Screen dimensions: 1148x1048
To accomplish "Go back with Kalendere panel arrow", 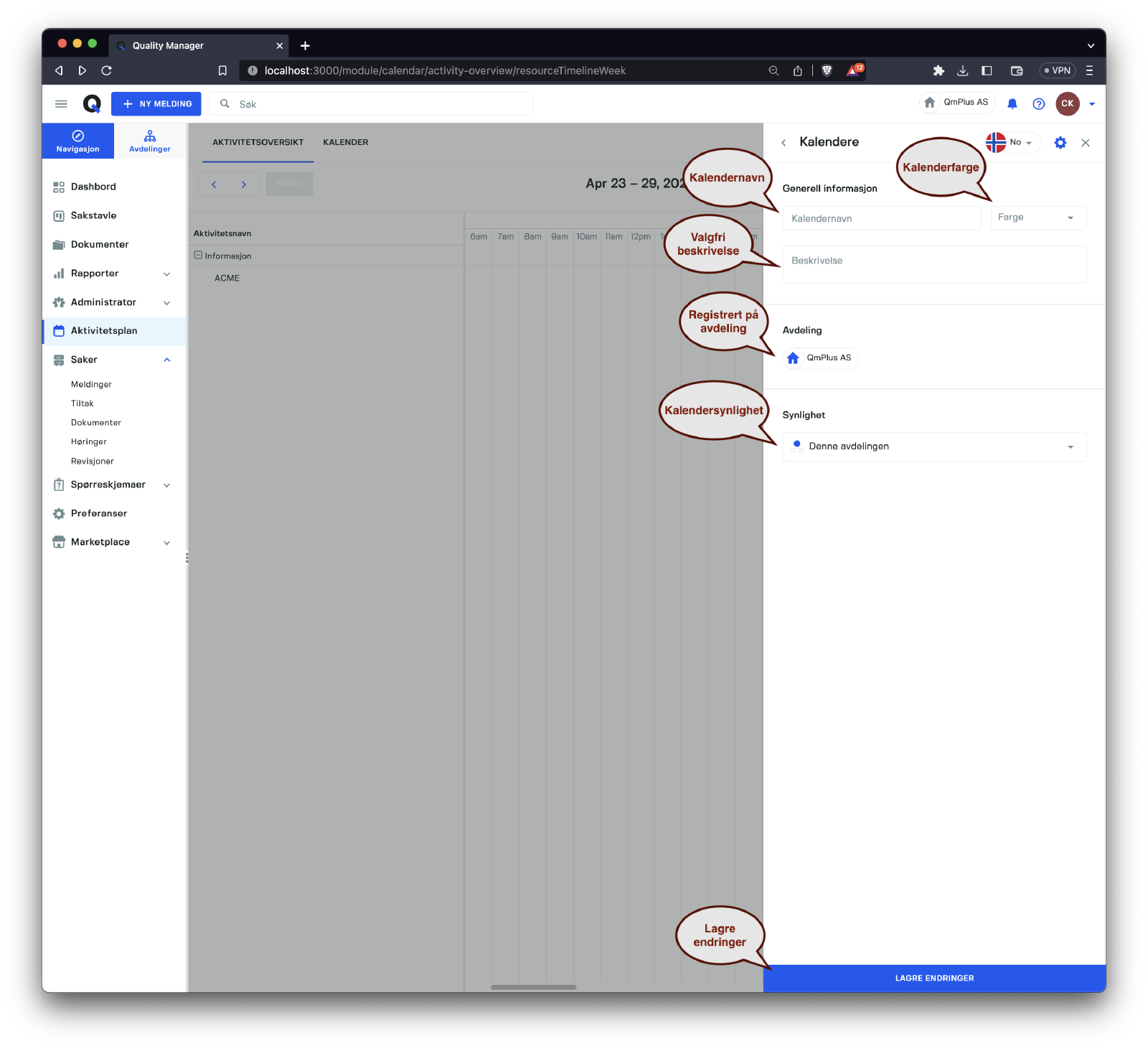I will tap(784, 143).
